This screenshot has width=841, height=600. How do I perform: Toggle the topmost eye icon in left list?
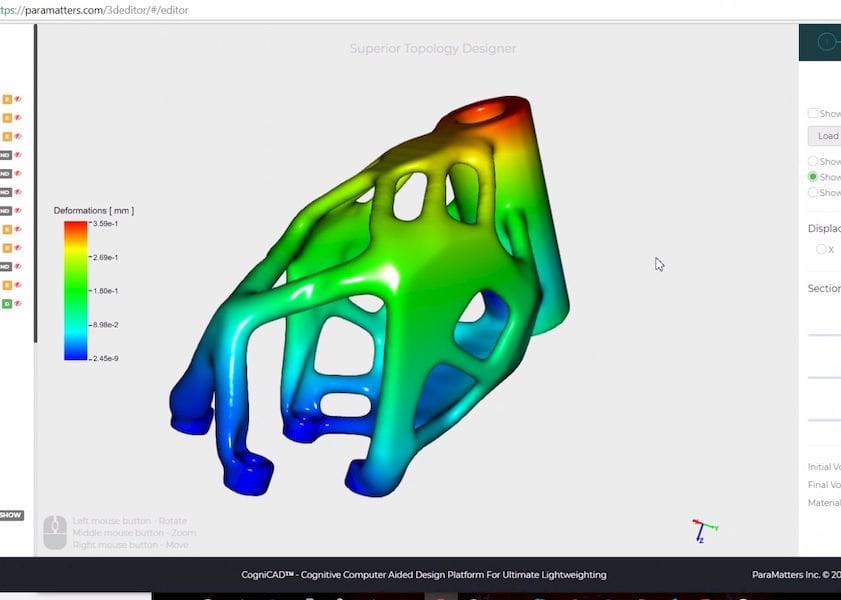[x=18, y=99]
